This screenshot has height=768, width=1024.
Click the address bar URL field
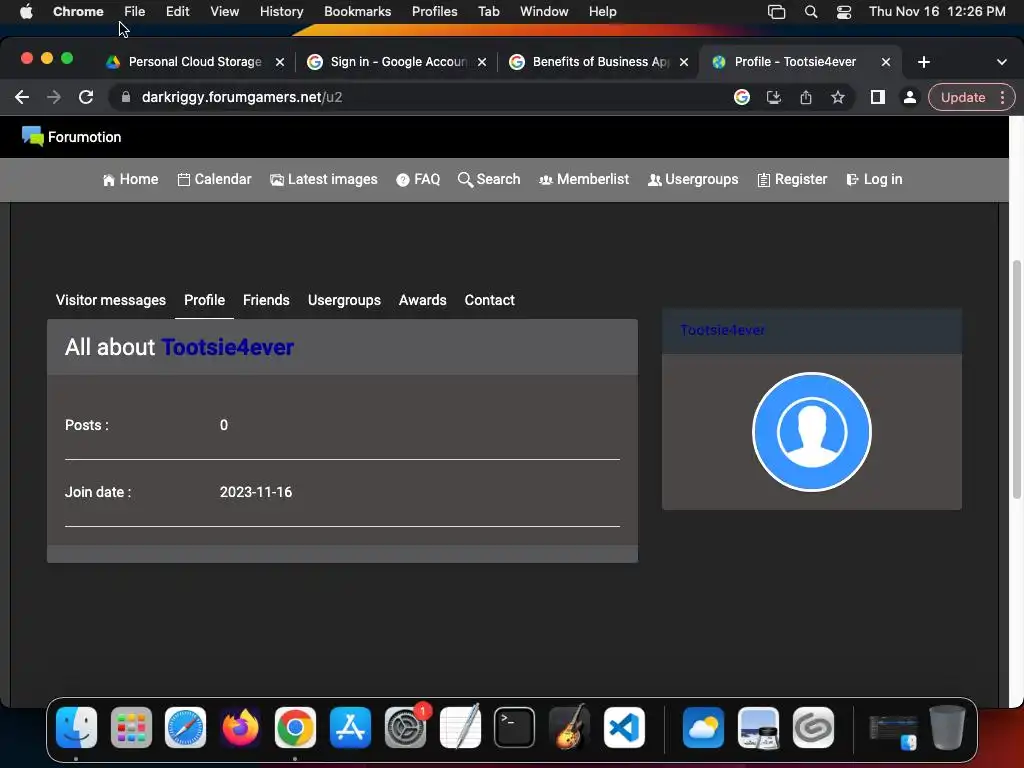(418, 97)
